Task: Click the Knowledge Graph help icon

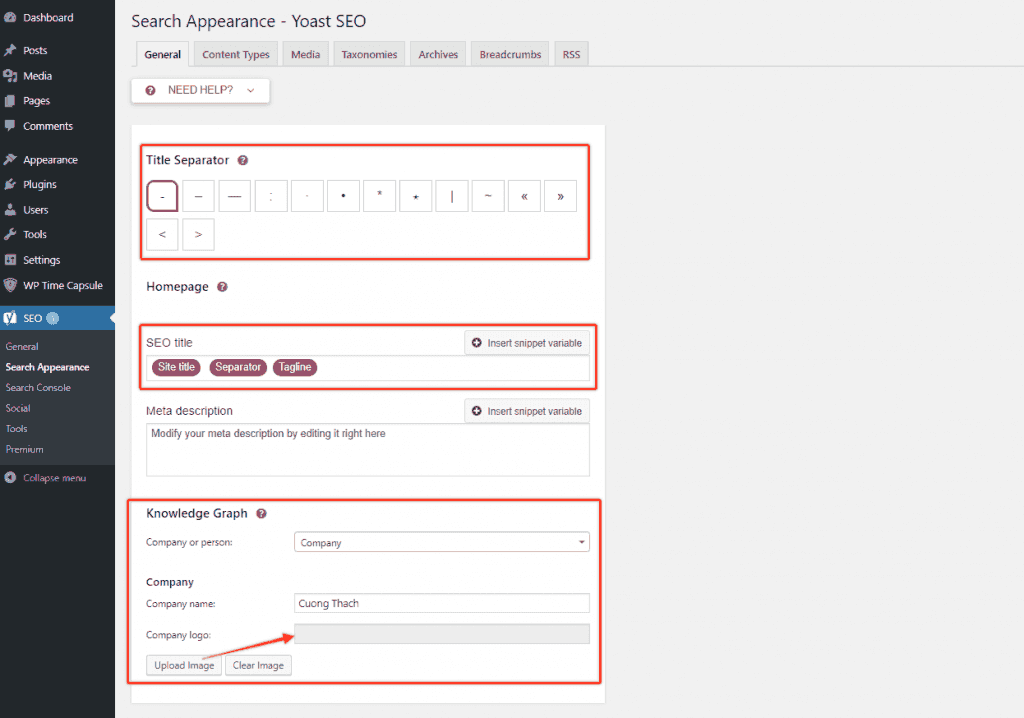Action: pyautogui.click(x=261, y=514)
